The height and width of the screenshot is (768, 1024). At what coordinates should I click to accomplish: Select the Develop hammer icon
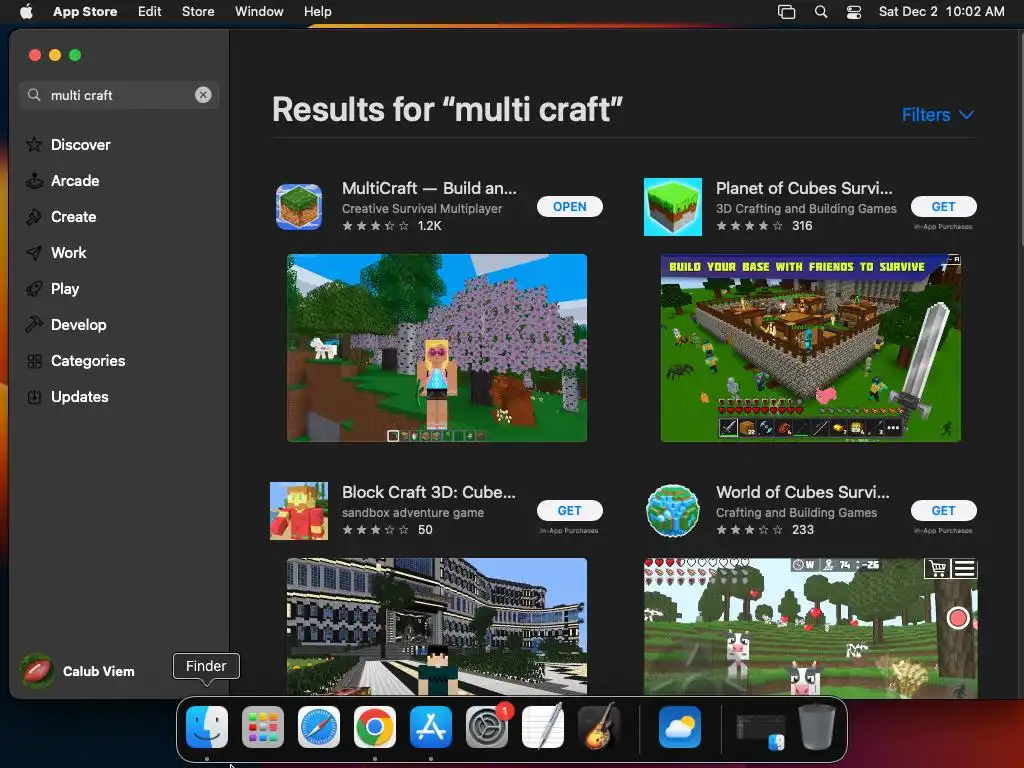click(x=34, y=325)
